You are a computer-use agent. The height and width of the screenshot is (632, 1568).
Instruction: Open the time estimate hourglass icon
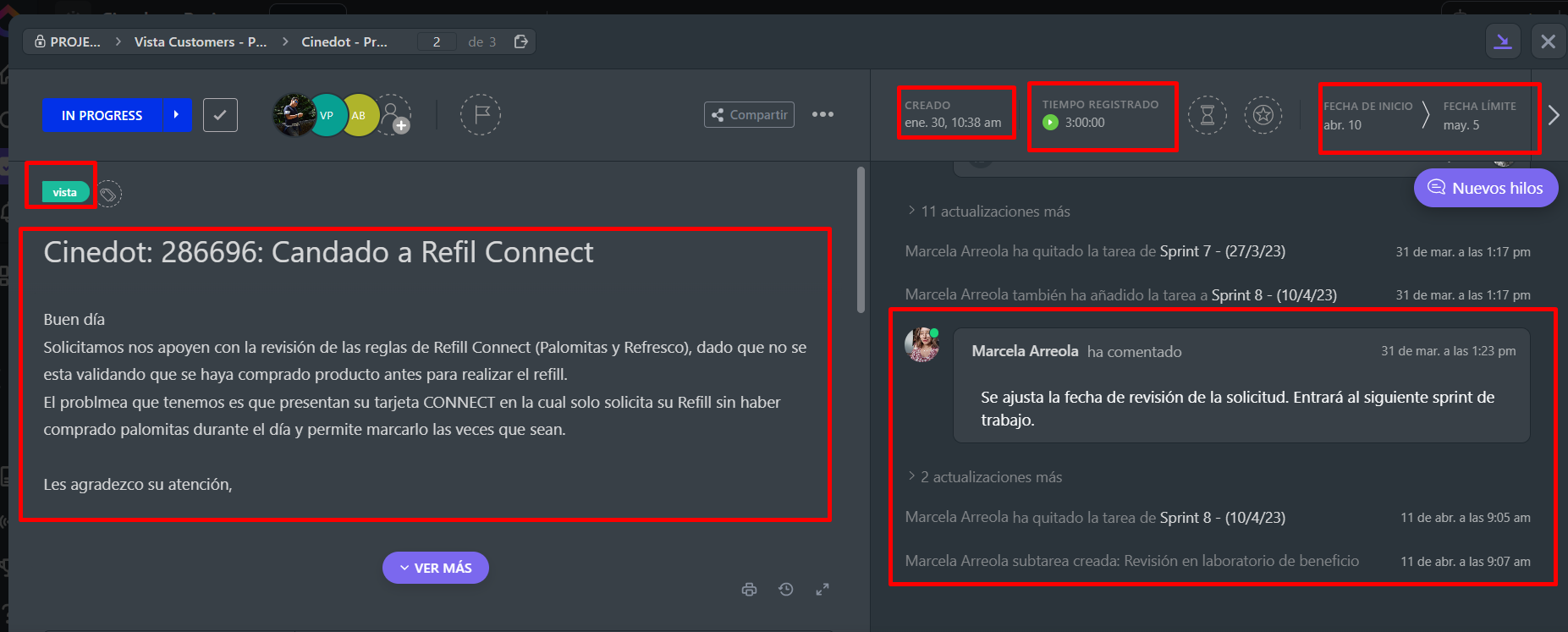1208,114
